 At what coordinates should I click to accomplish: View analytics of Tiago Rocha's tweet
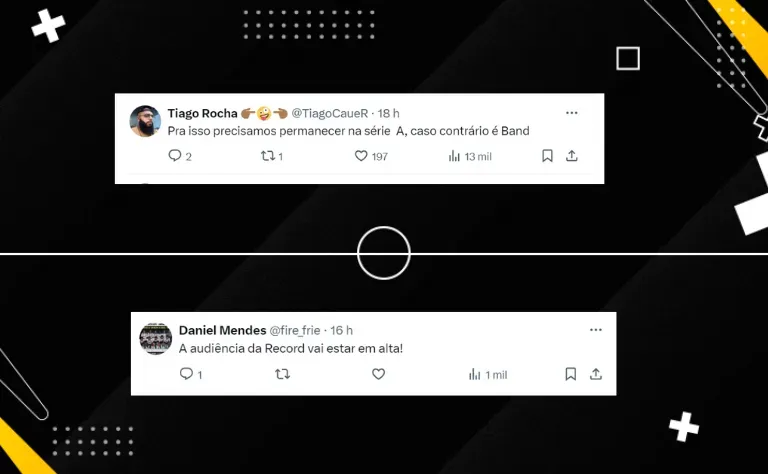(455, 156)
